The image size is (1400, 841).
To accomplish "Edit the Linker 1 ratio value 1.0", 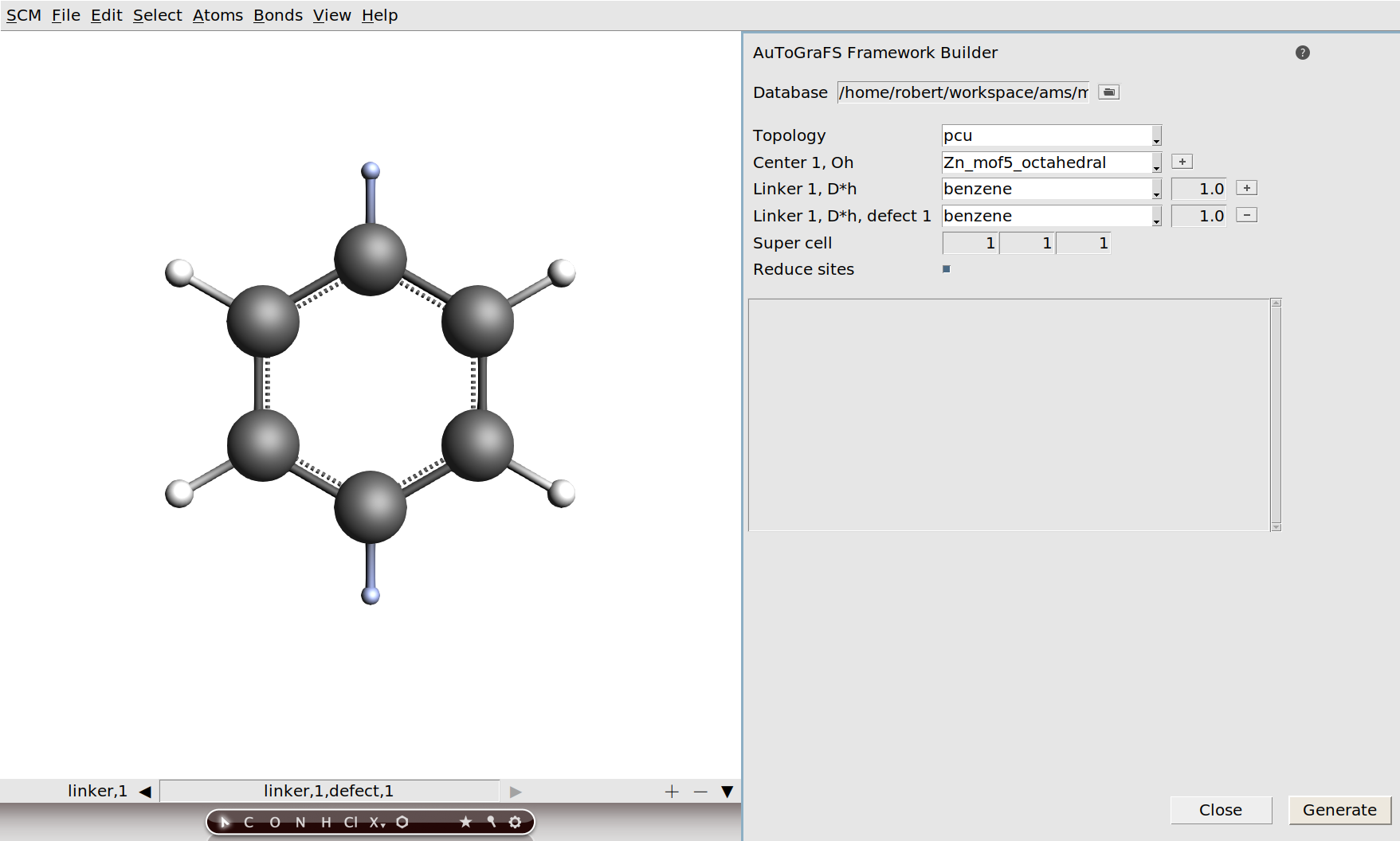I will [x=1199, y=189].
